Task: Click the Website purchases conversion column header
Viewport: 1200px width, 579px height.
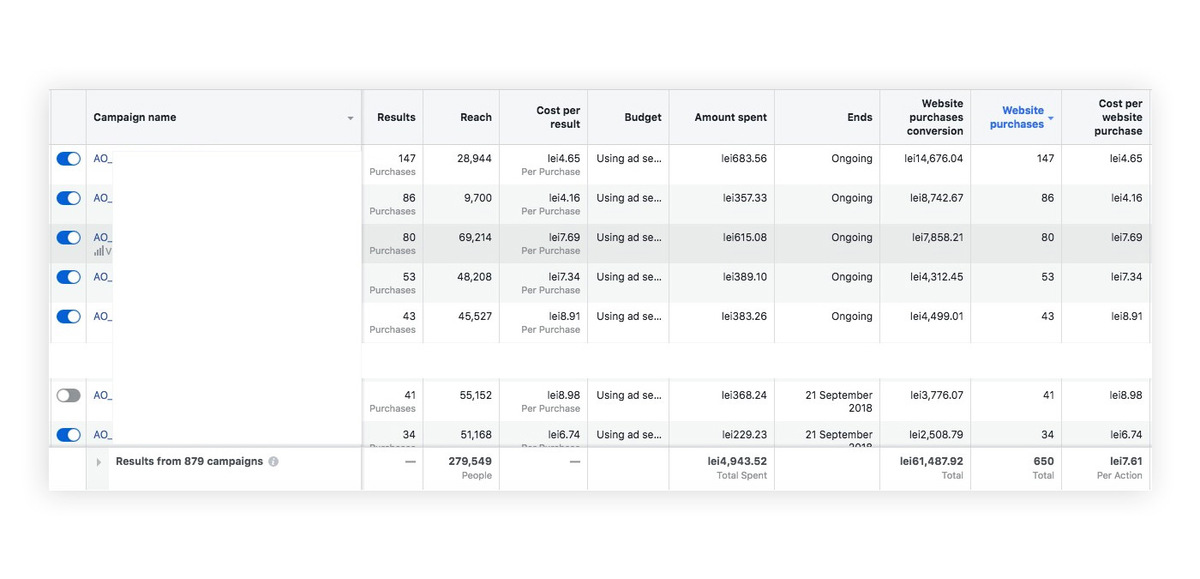Action: pos(935,117)
